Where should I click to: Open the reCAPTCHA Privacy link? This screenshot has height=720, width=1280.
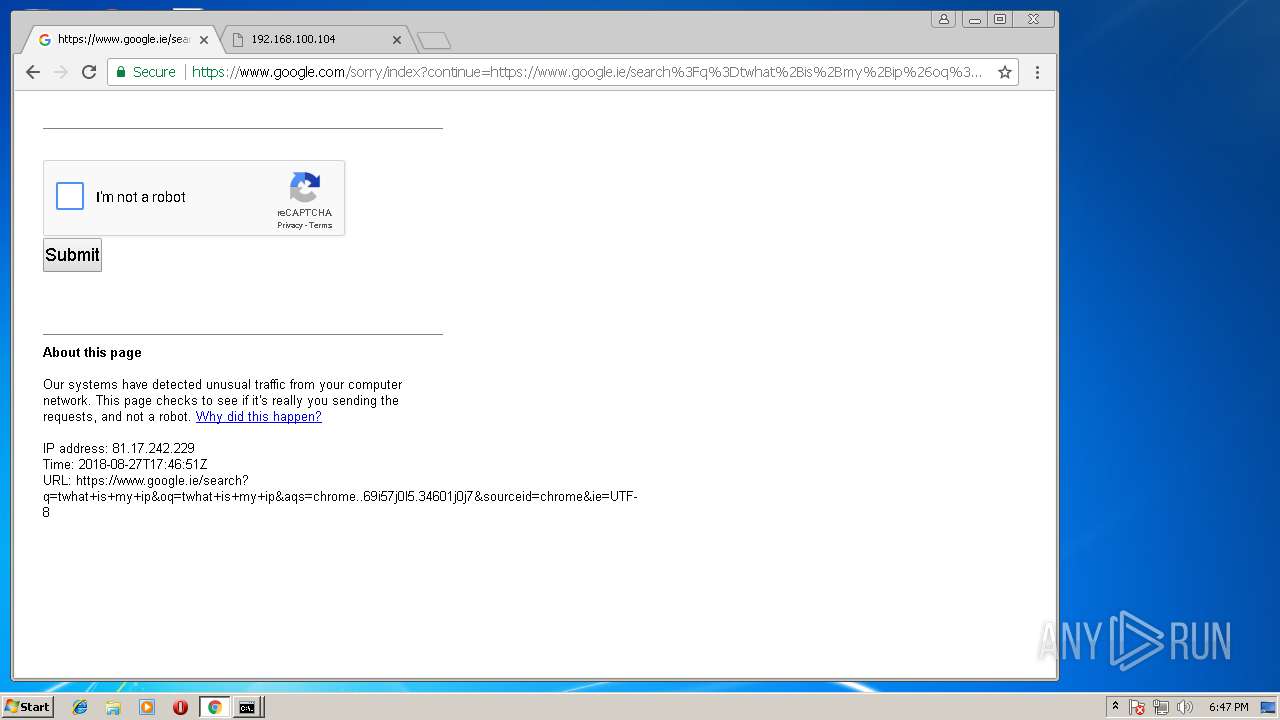290,225
